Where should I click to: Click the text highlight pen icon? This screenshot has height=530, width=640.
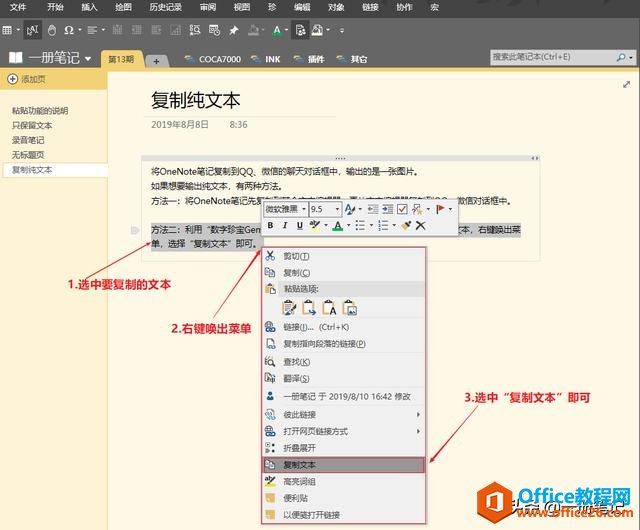coord(315,225)
